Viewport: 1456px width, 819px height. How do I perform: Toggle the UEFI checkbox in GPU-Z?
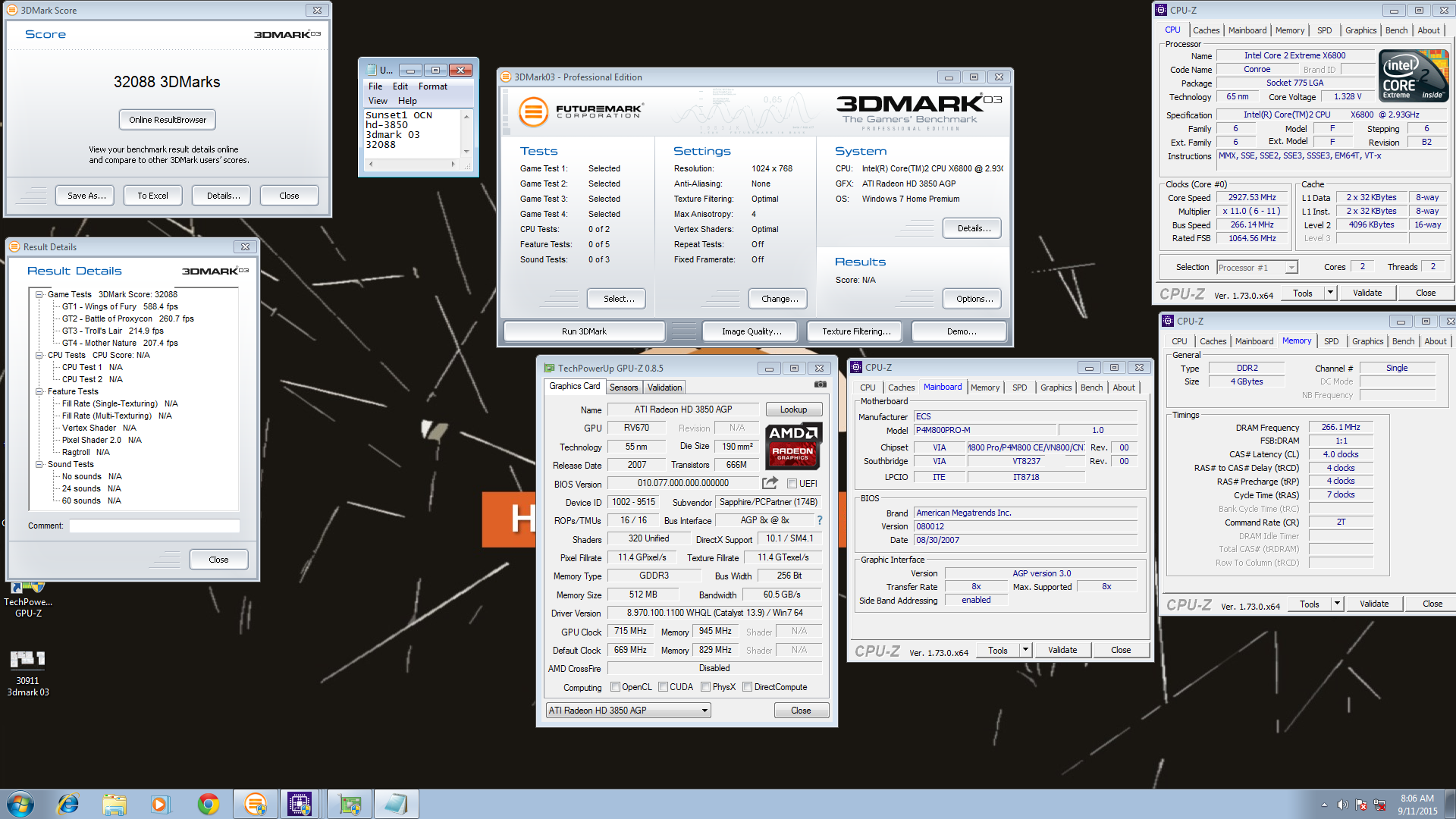pos(792,484)
